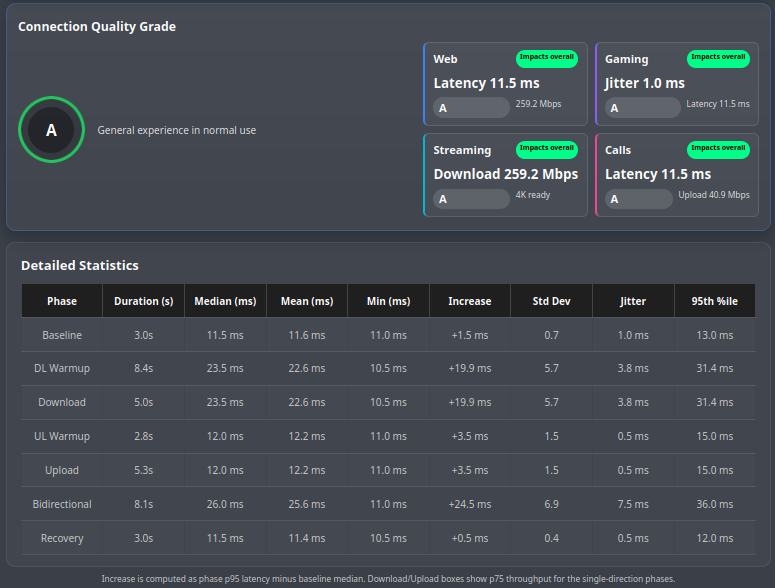Screen dimensions: 775x588
Task: Select the Bidirectional row label
Action: [62, 504]
